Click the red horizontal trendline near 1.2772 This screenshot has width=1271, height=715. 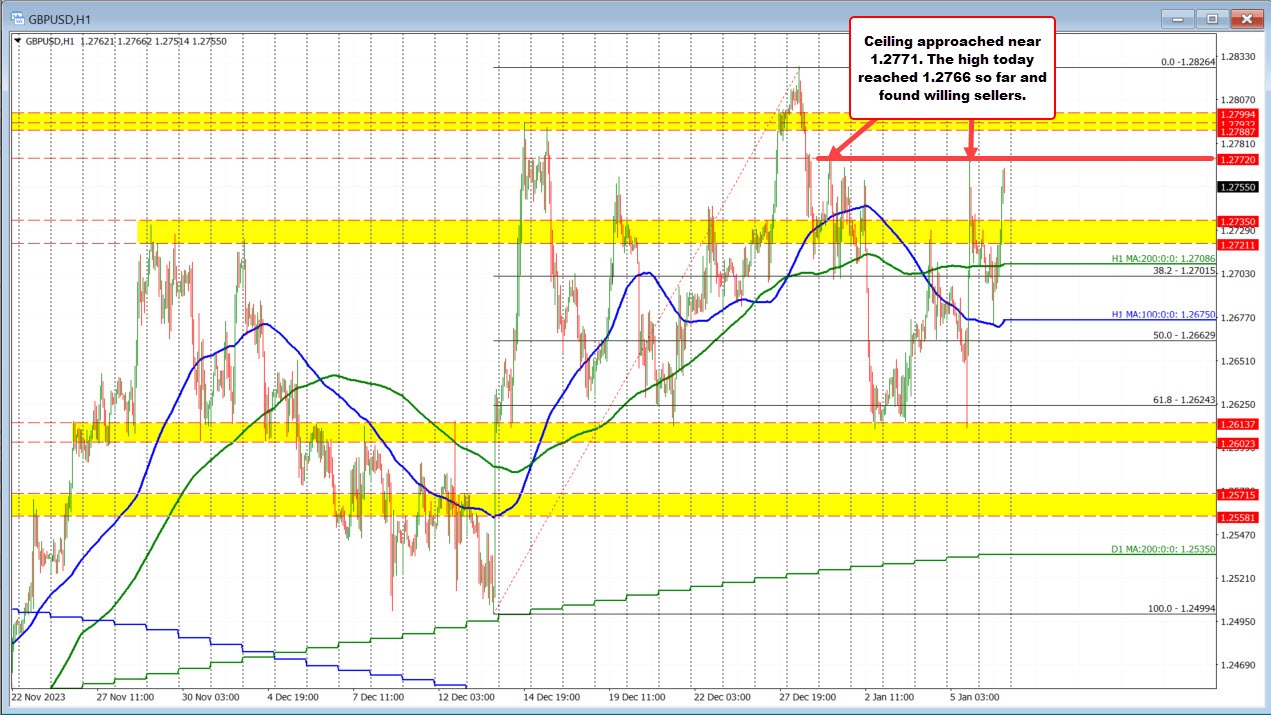click(x=1080, y=158)
